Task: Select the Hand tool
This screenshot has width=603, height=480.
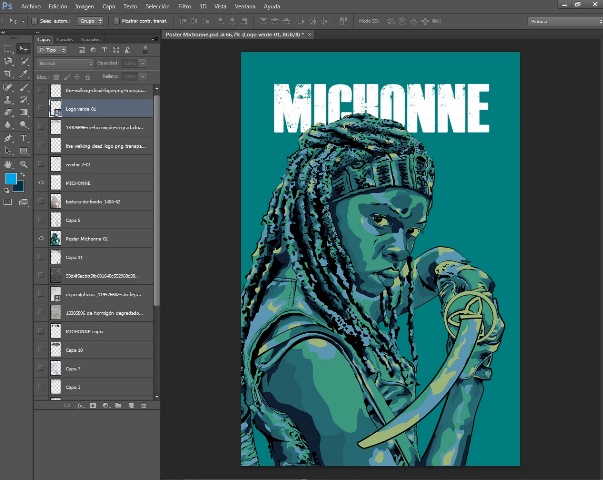Action: tap(8, 164)
